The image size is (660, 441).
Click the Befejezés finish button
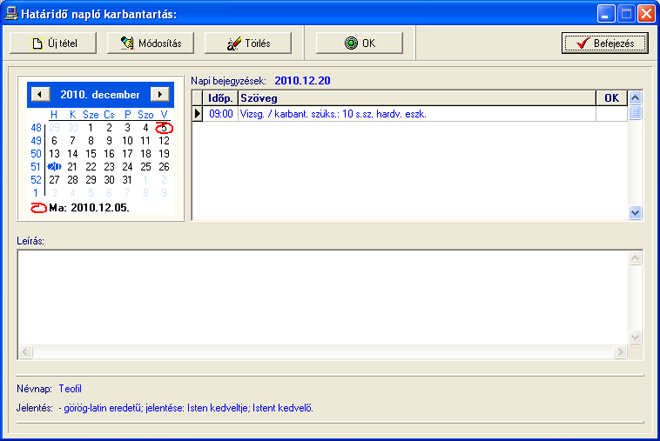point(604,43)
